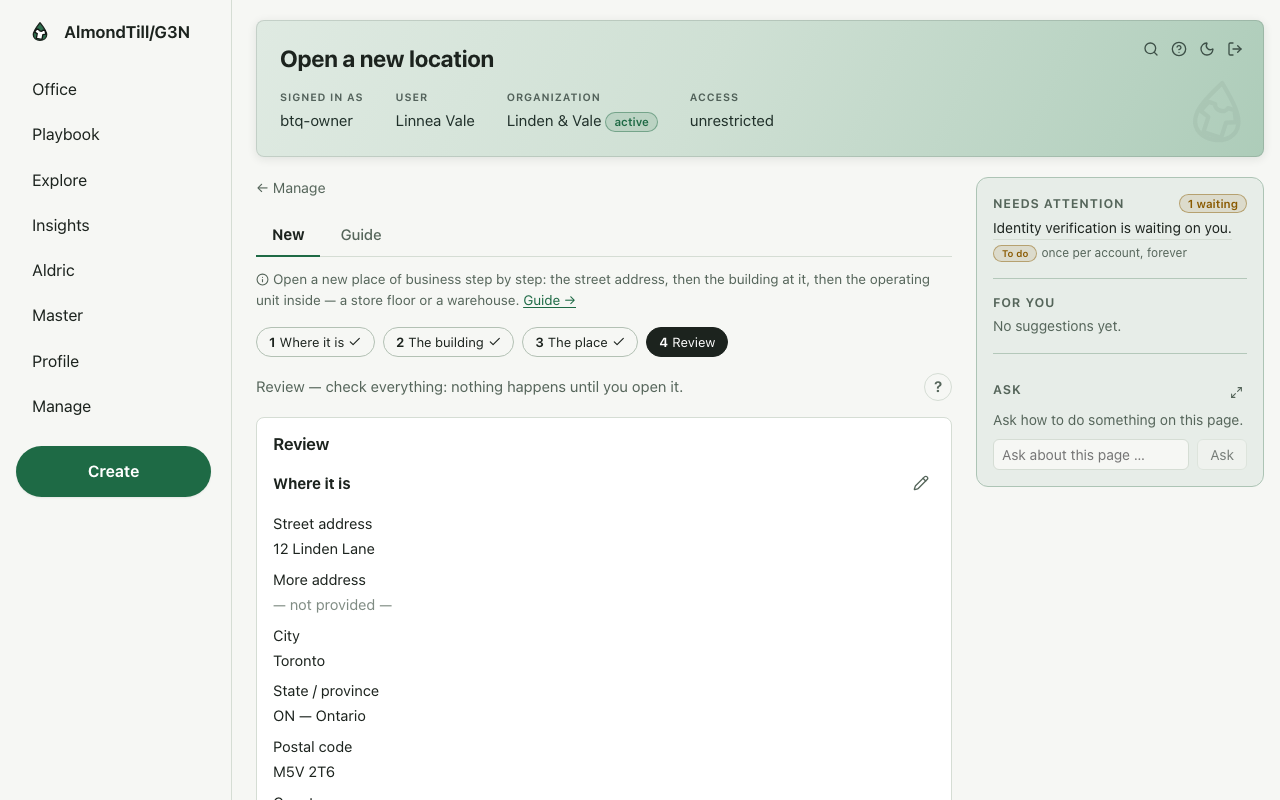The width and height of the screenshot is (1280, 800).
Task: Expand the Ask panel with the arrows icon
Action: tap(1236, 392)
